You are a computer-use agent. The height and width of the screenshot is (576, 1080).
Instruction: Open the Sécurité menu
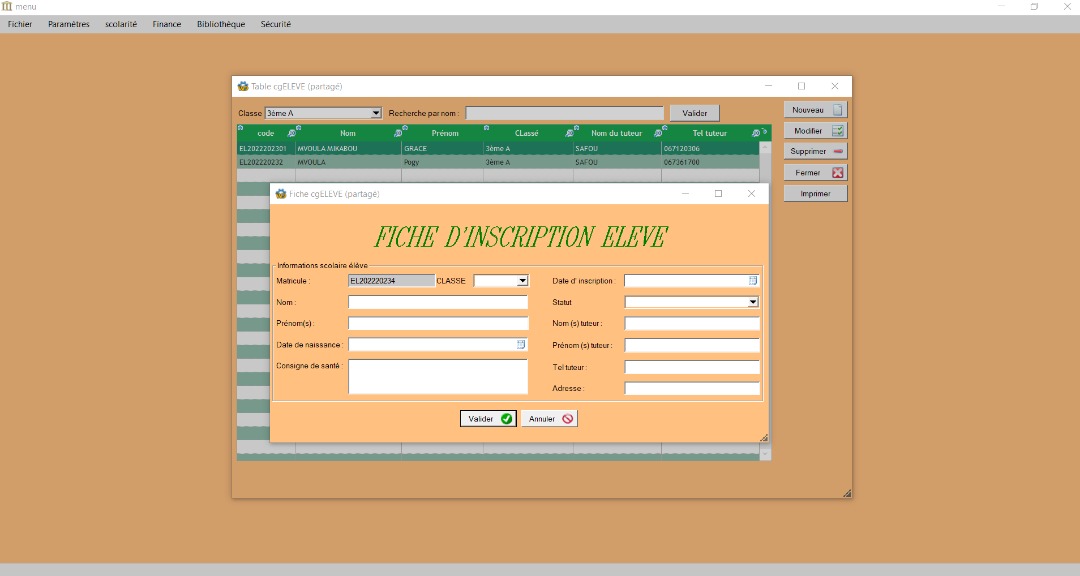click(x=276, y=24)
